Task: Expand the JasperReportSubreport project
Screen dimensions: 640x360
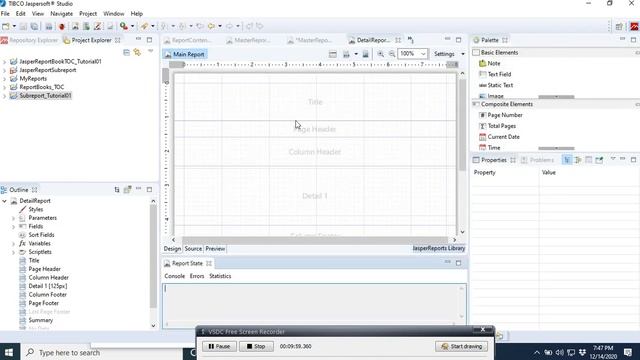Action: click(4, 70)
